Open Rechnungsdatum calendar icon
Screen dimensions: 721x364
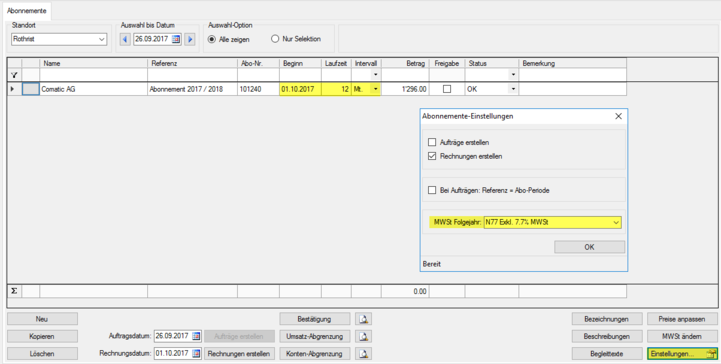pos(196,353)
